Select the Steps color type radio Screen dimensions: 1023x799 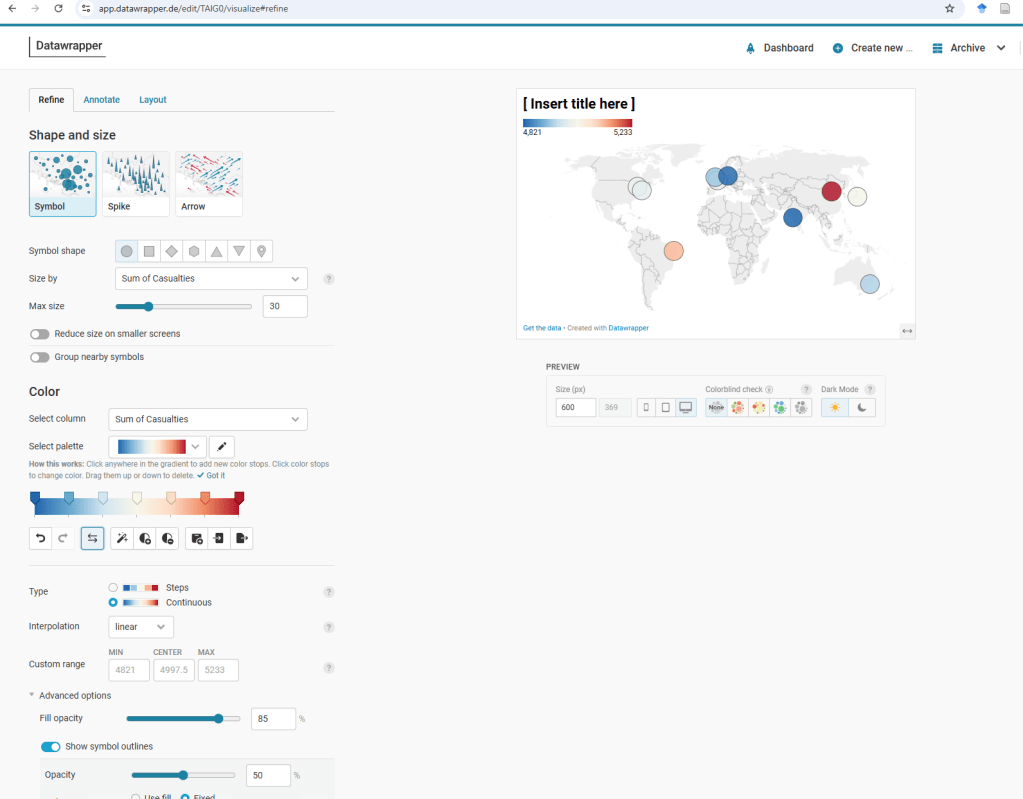pos(113,588)
